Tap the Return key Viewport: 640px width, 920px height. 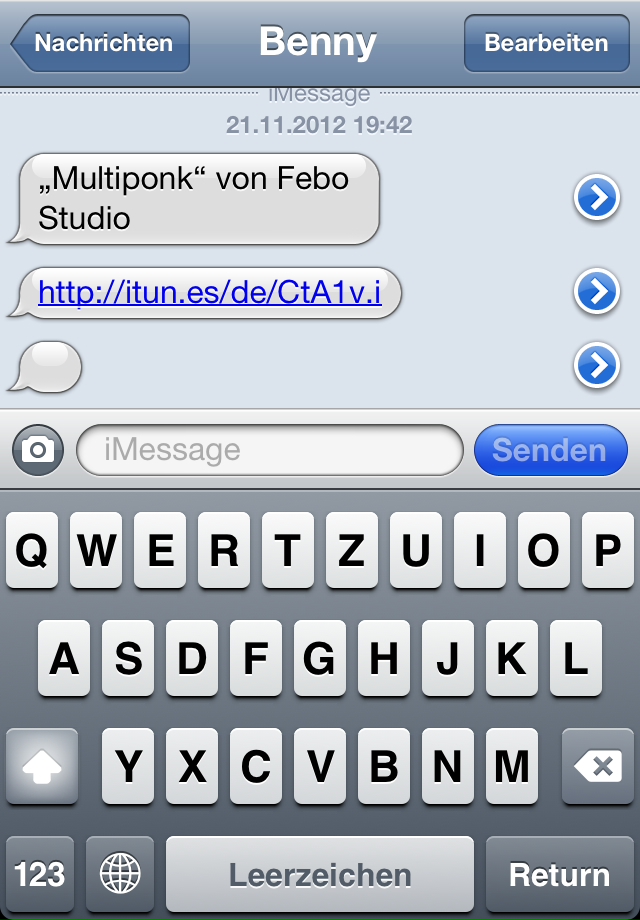pos(560,873)
